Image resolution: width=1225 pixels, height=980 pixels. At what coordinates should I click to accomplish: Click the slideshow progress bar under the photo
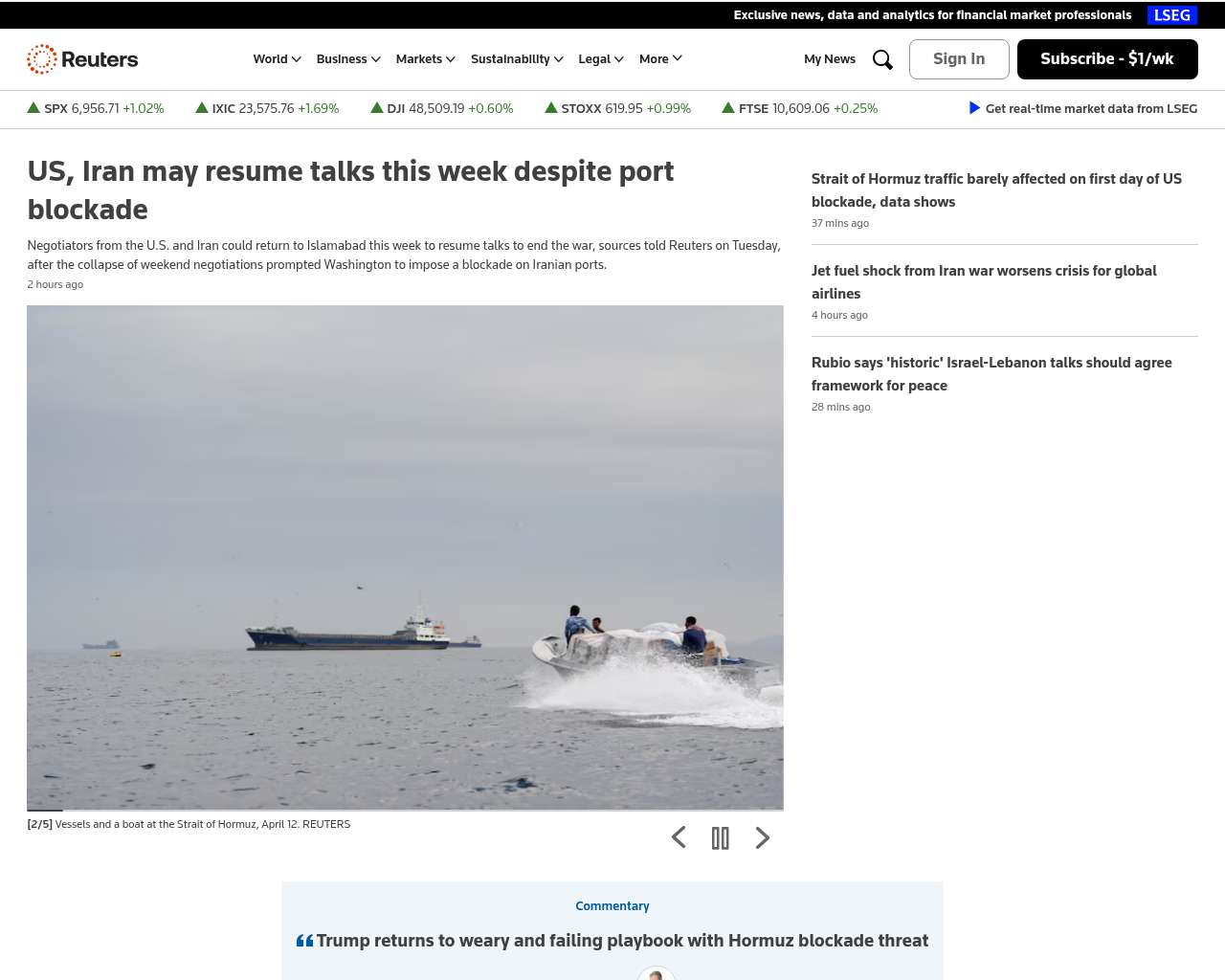(x=405, y=810)
